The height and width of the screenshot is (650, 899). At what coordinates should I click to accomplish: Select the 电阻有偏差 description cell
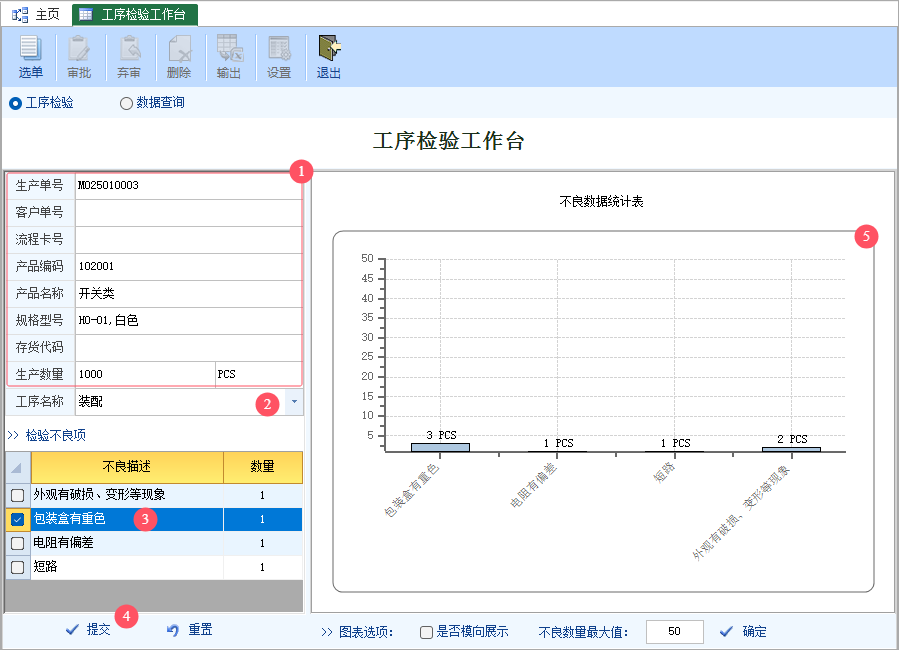(127, 543)
